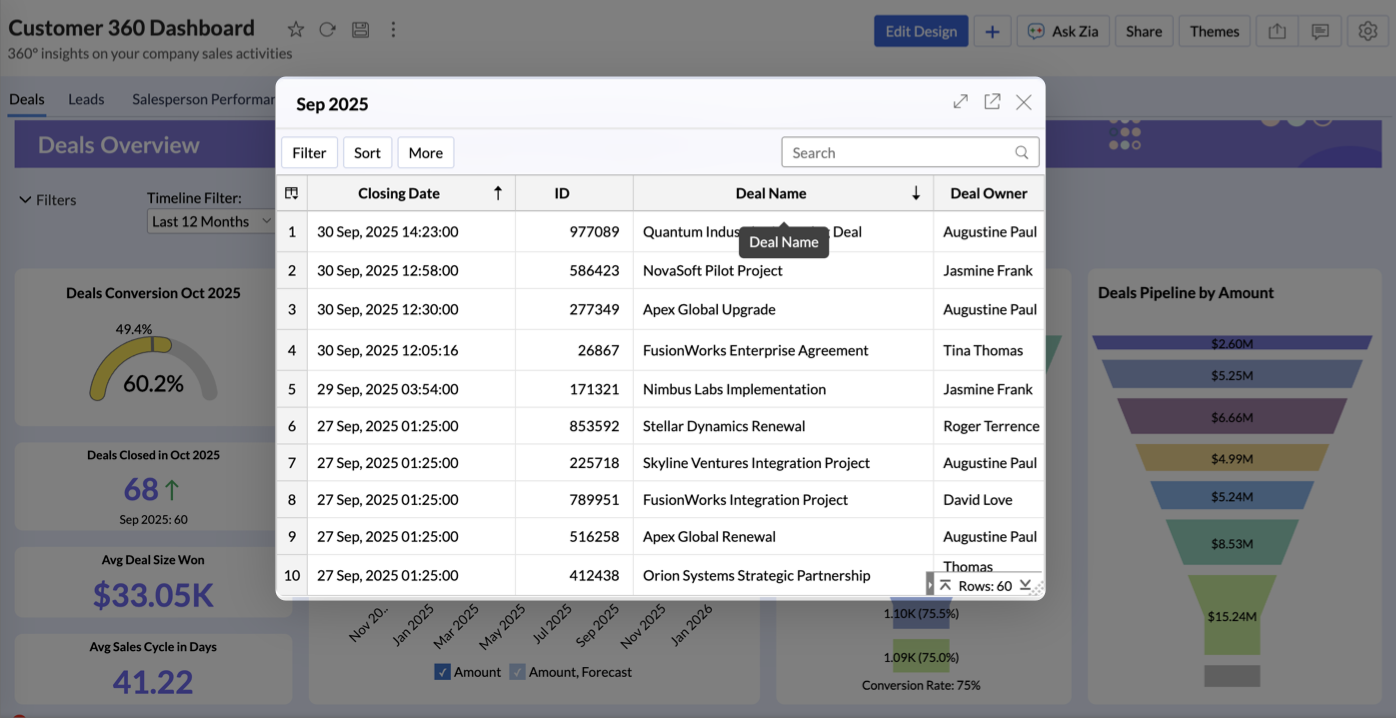The height and width of the screenshot is (718, 1396).
Task: Open Sep 2025 table in new window
Action: [x=992, y=102]
